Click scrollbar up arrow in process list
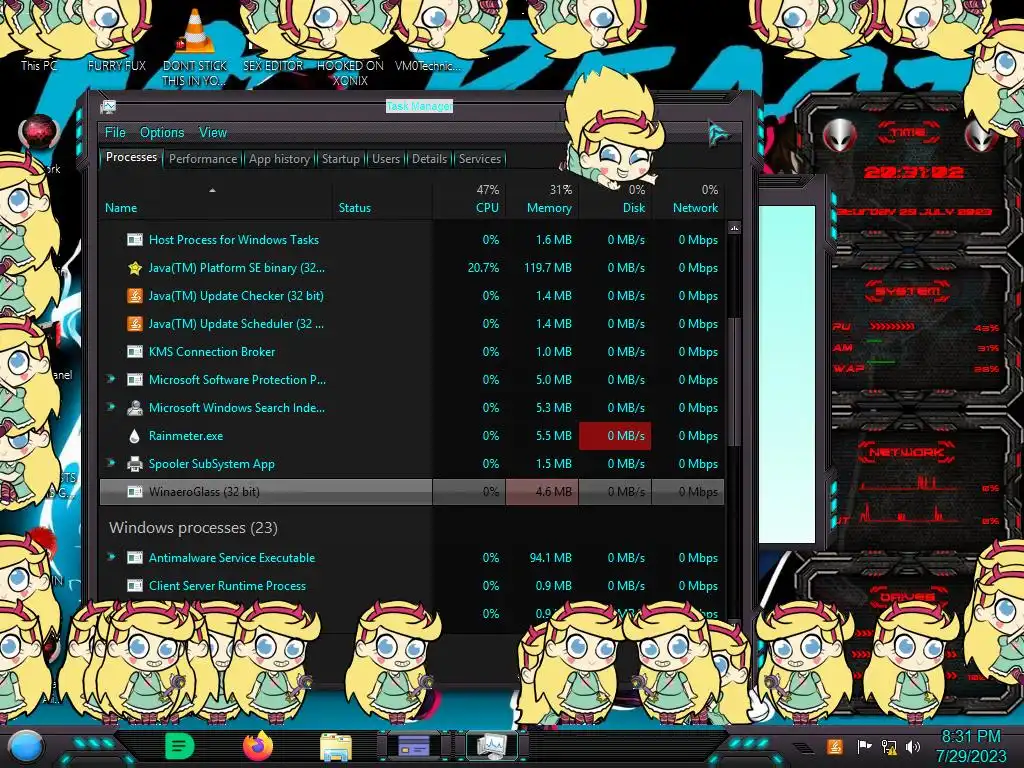 coord(735,228)
